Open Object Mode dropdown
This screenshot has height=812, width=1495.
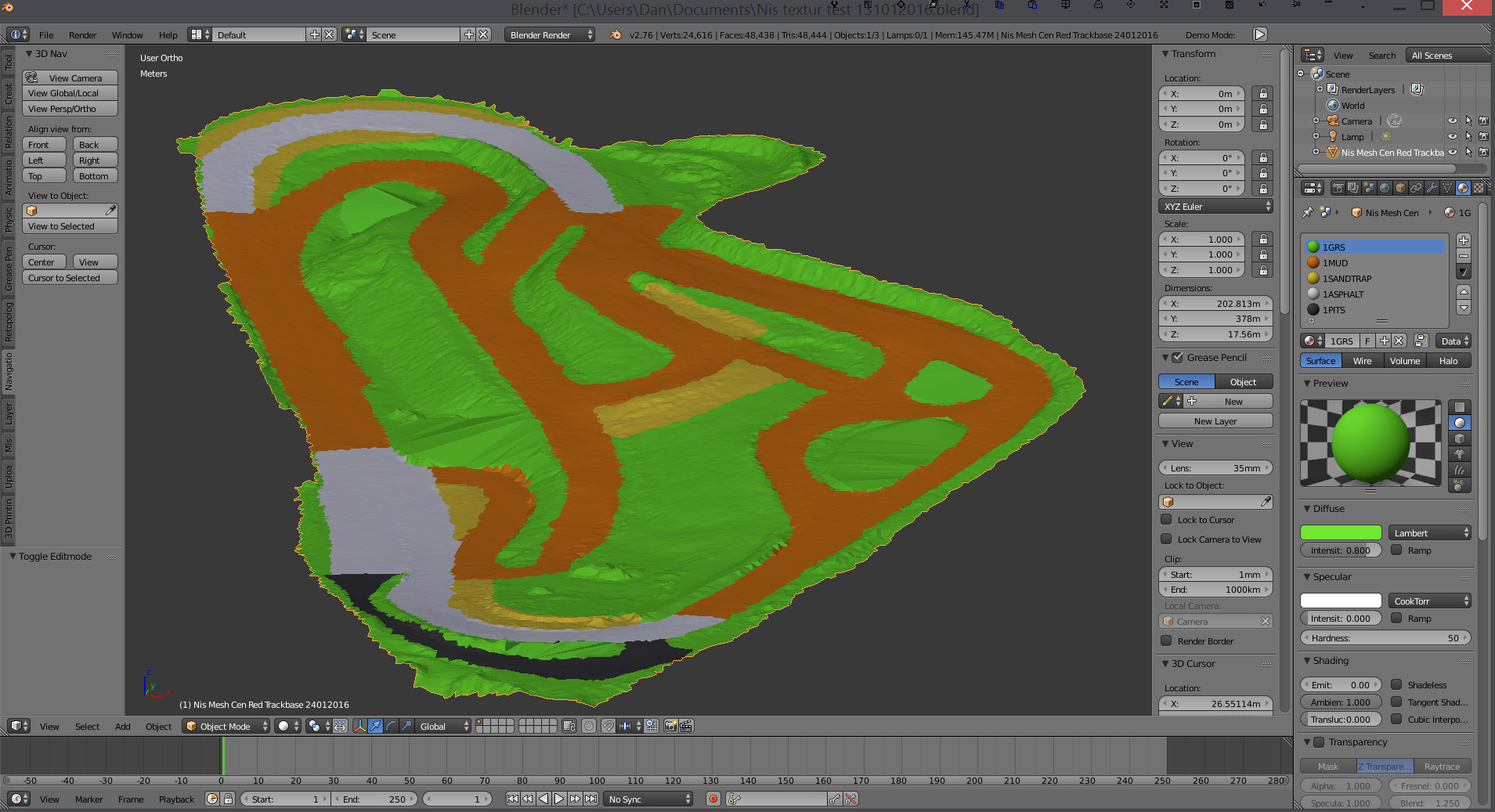(226, 726)
